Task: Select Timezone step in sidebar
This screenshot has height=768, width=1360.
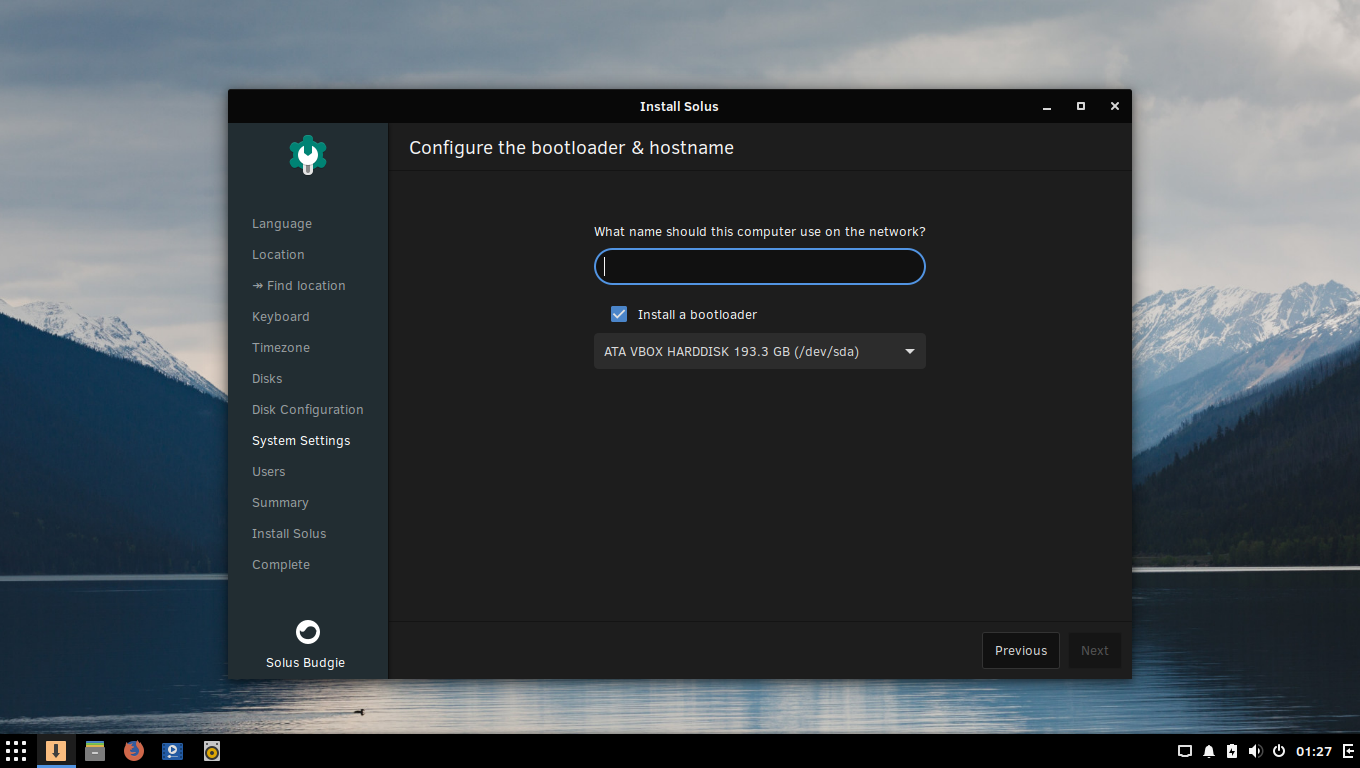Action: [x=281, y=348]
